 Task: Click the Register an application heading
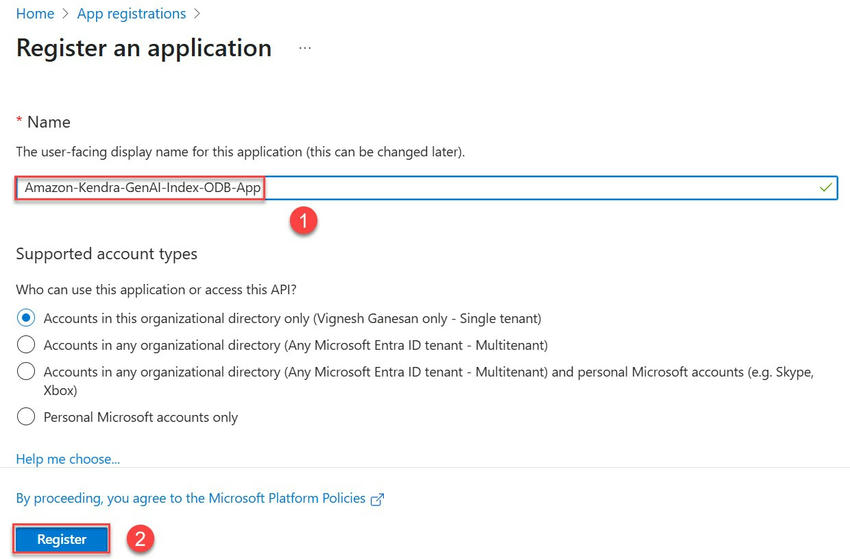144,48
